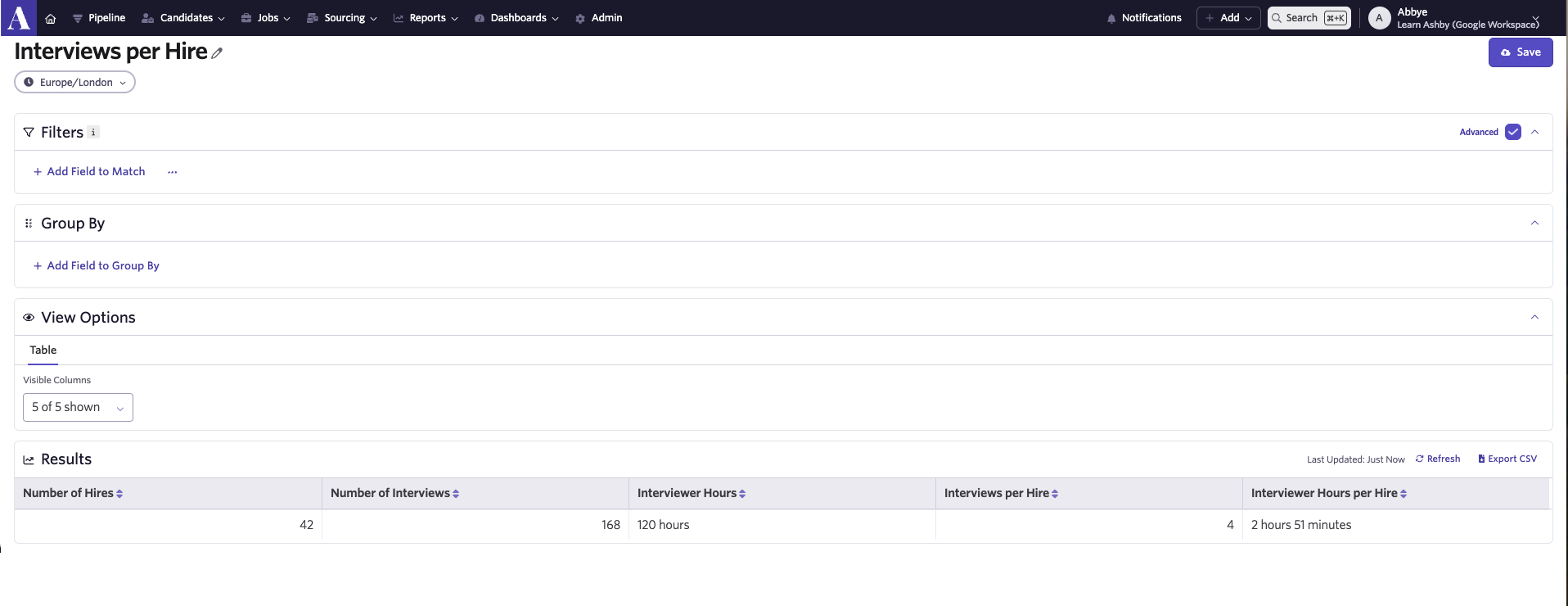Open the Dashboards menu

(516, 18)
